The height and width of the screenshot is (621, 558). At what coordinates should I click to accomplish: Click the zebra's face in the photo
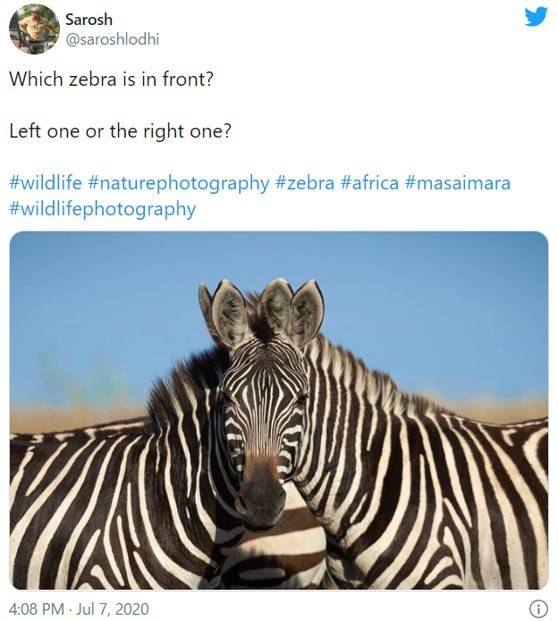263,428
